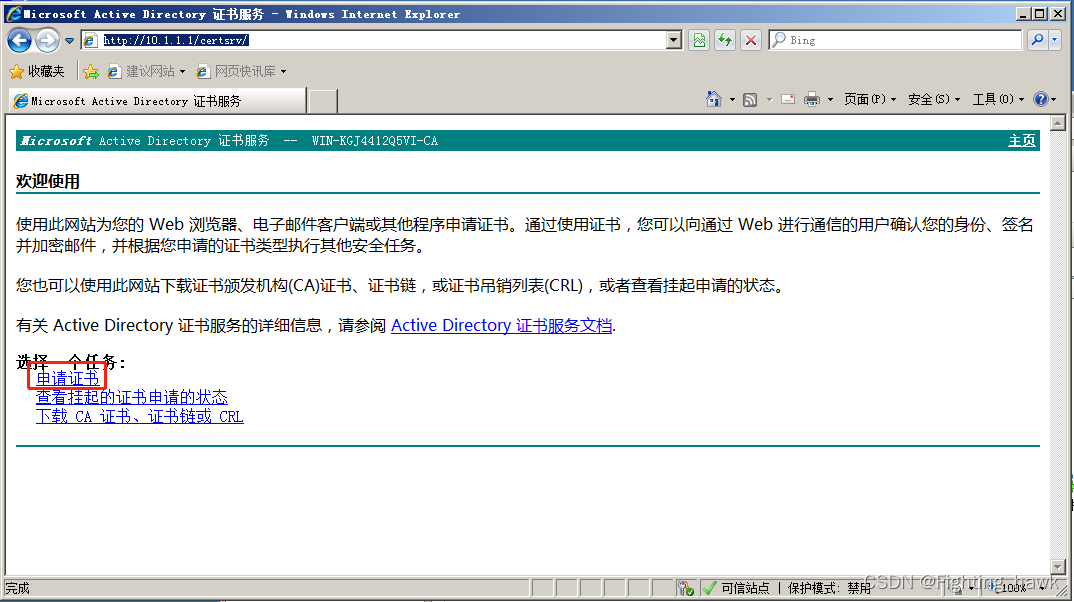Open a new blank tab
Image resolution: width=1074 pixels, height=602 pixels.
click(323, 101)
